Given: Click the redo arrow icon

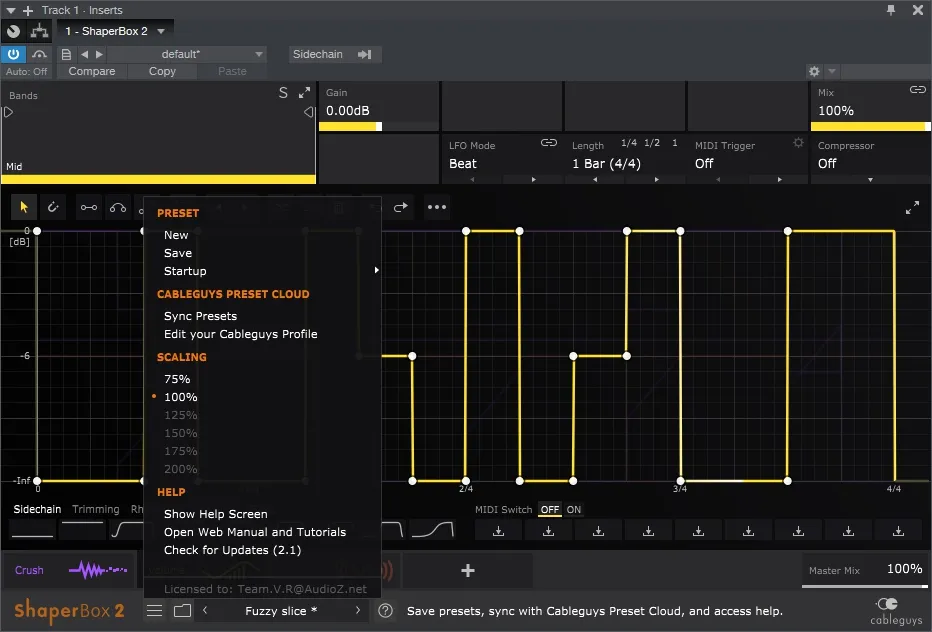Looking at the screenshot, I should click(401, 207).
